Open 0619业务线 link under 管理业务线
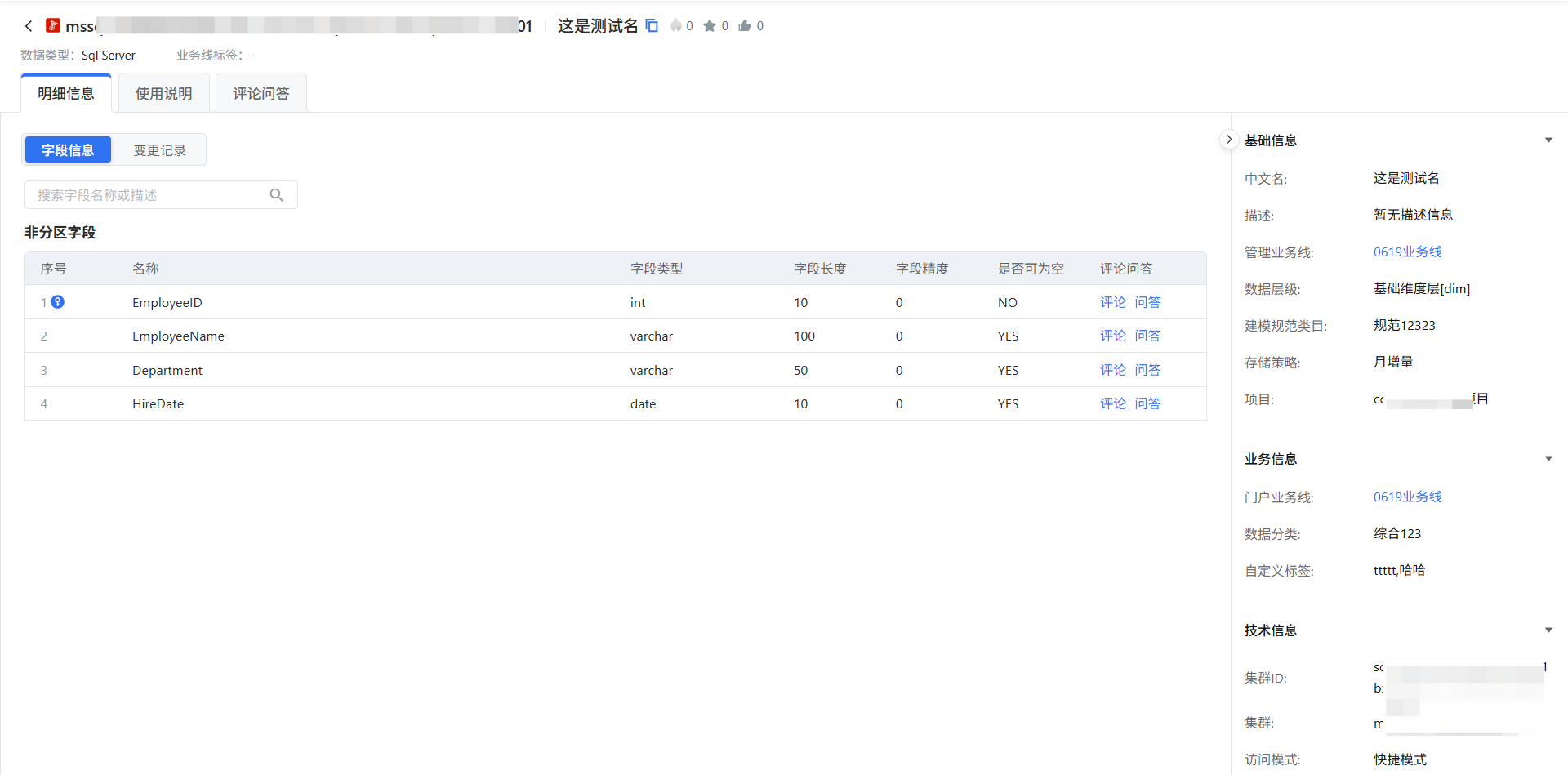Viewport: 1568px width, 775px height. [x=1407, y=252]
